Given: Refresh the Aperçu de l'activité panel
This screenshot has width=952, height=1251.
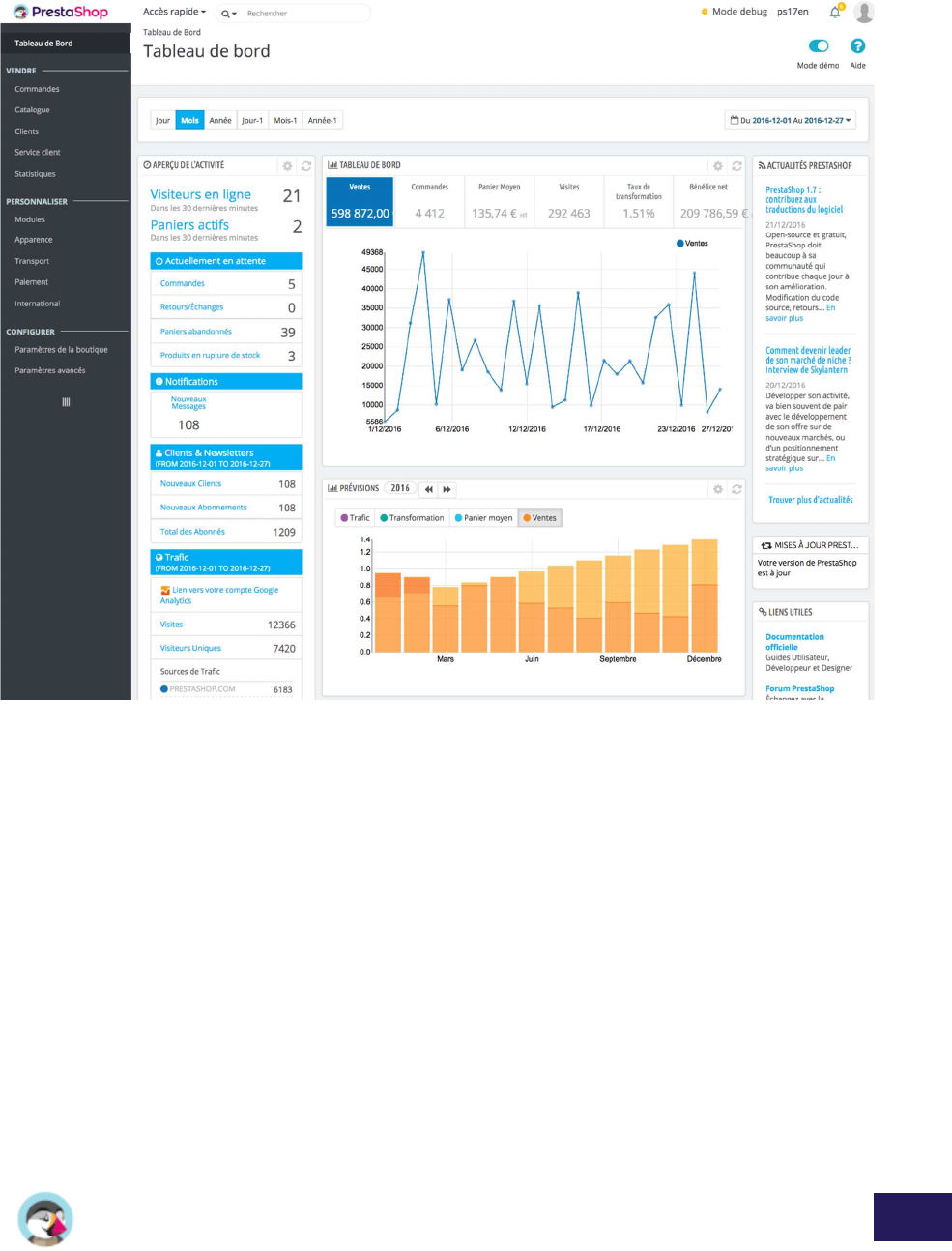Looking at the screenshot, I should (x=306, y=165).
